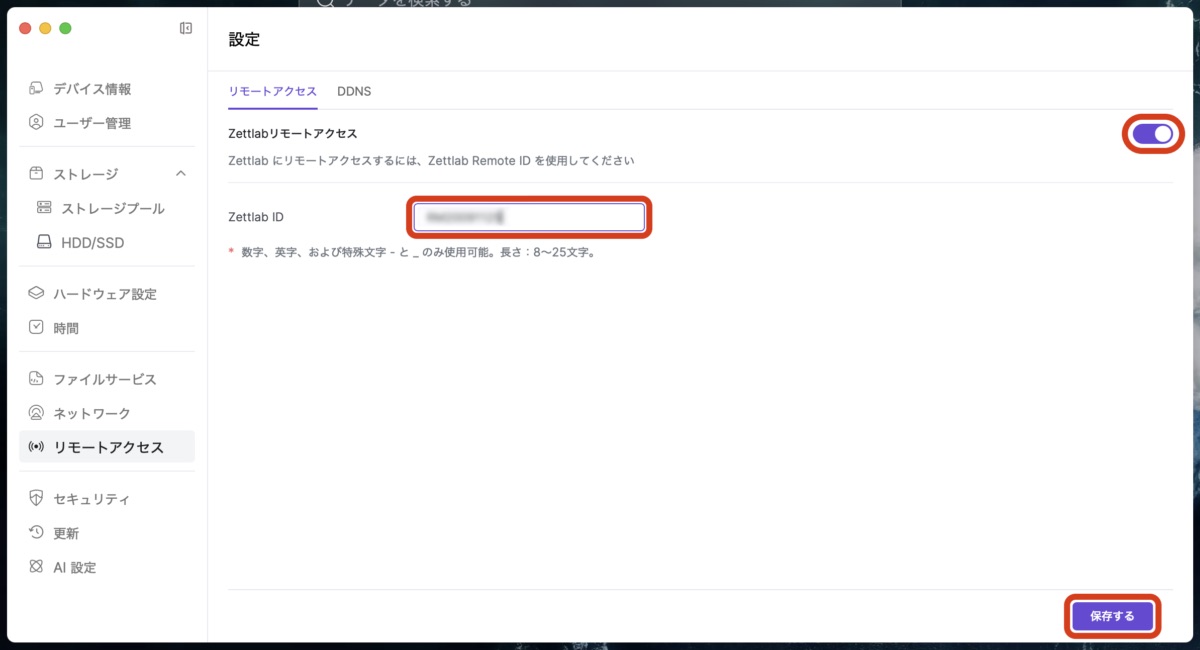
Task: Collapse the sidebar using the panel icon
Action: [x=185, y=28]
